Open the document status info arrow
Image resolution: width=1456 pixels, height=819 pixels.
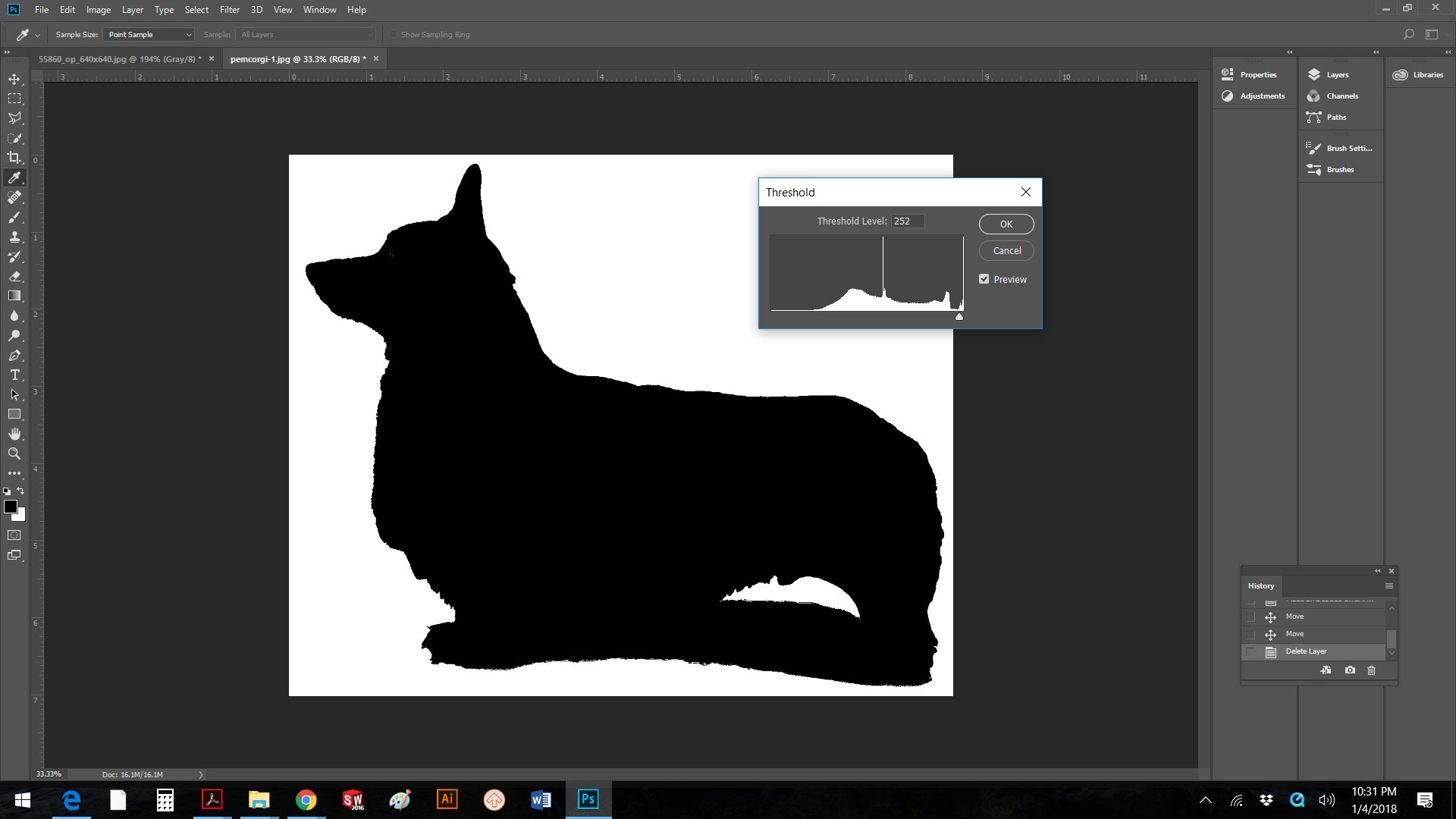pos(201,774)
